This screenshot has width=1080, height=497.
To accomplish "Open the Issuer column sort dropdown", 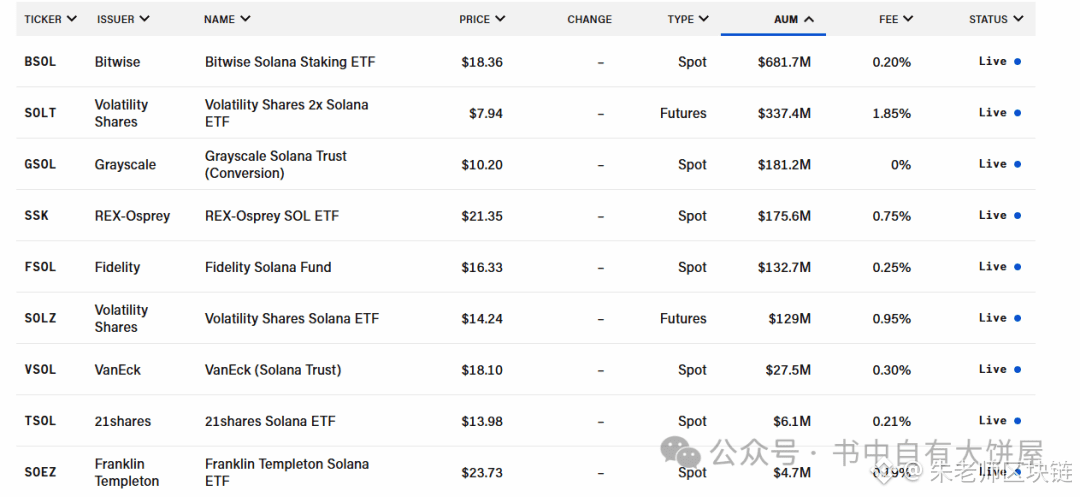I will point(145,19).
